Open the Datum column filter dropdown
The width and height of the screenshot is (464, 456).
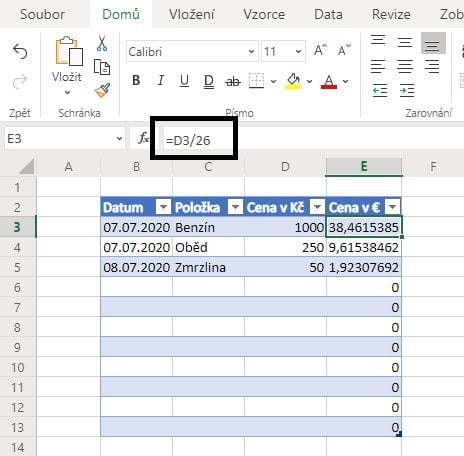pyautogui.click(x=163, y=207)
